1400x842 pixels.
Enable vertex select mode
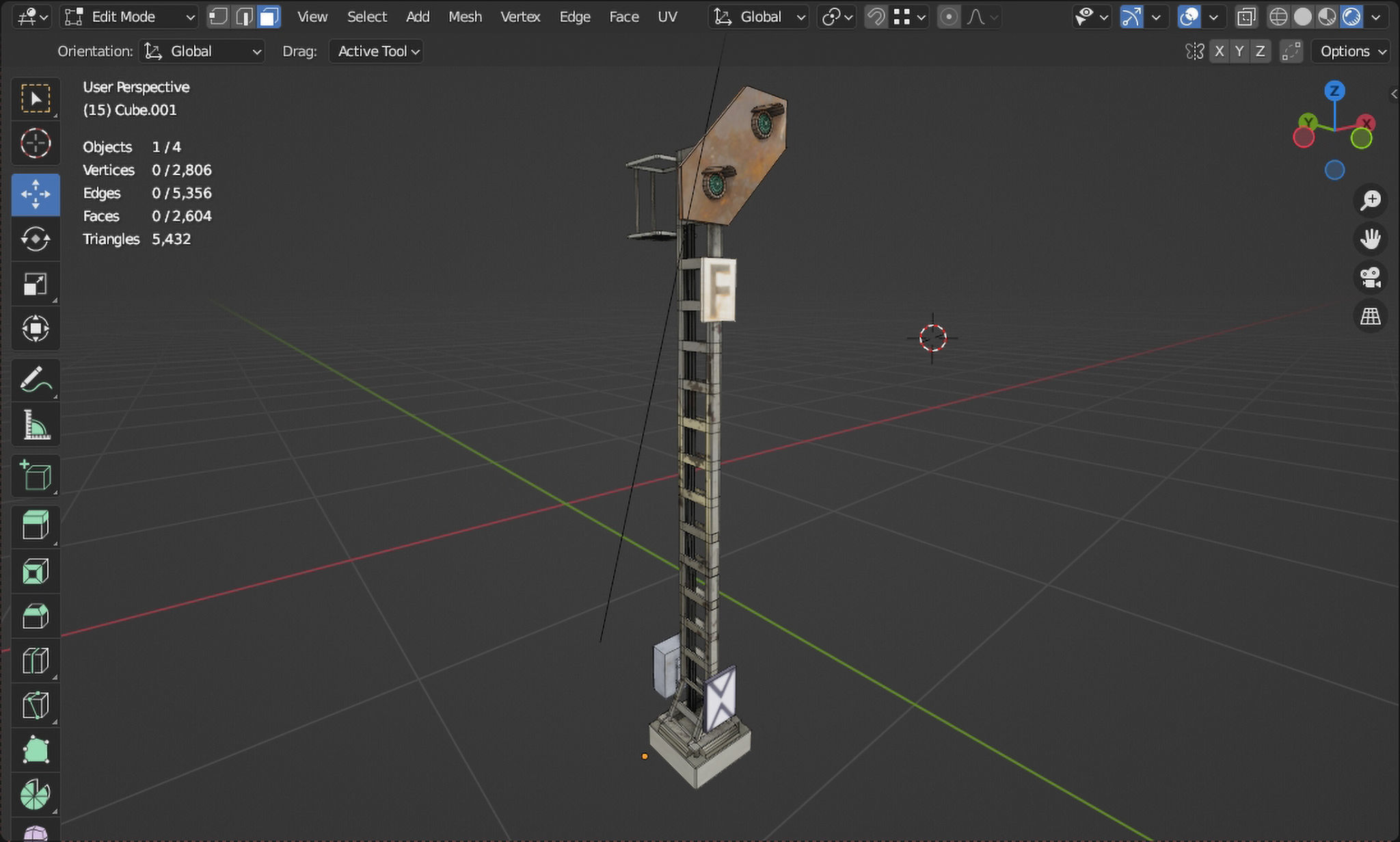point(219,16)
